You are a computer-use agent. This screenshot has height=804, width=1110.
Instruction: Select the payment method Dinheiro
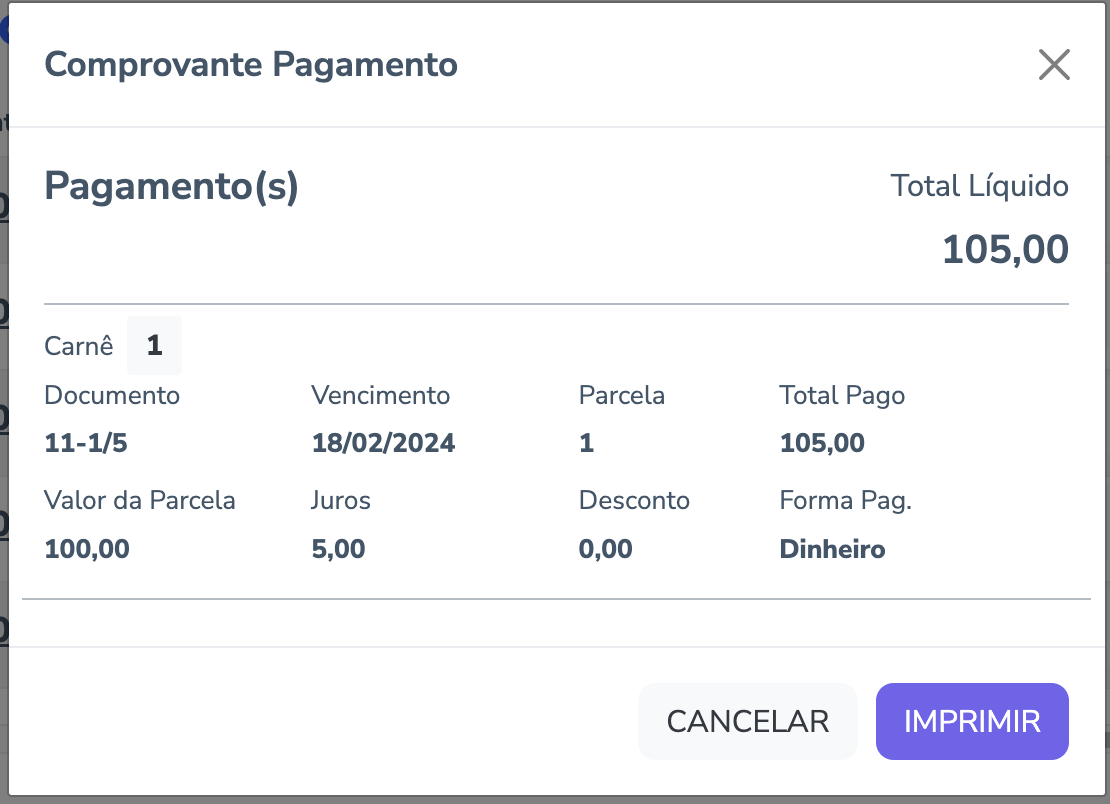[x=832, y=549]
